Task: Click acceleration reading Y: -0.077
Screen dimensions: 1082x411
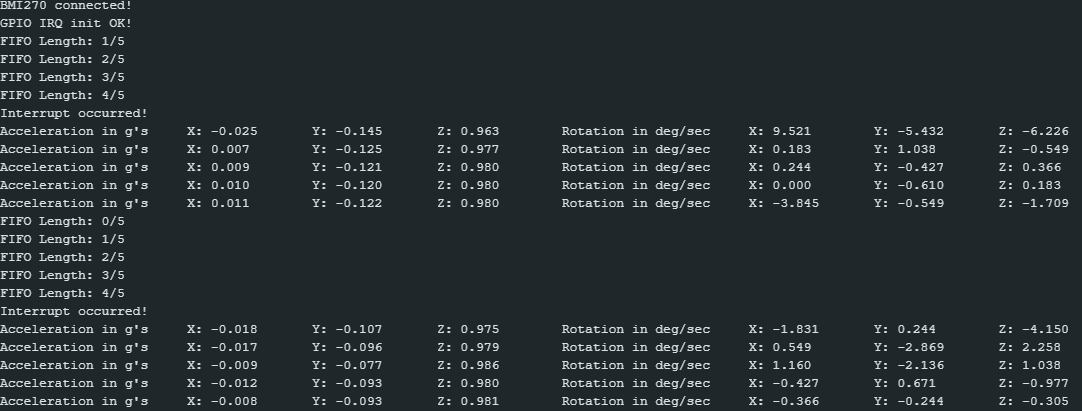Action: click(347, 365)
